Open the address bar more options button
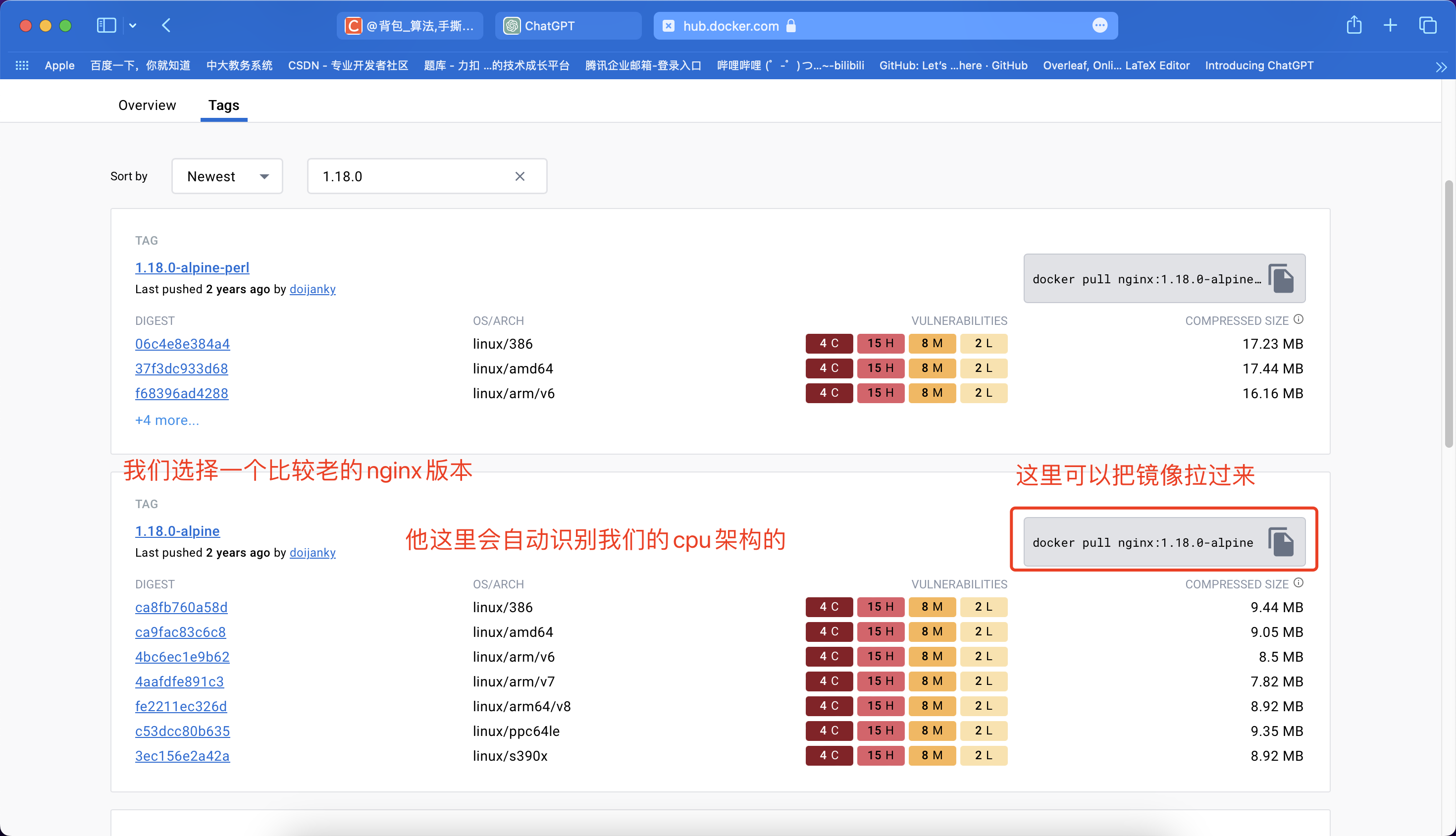Screen dimensions: 1456x836 coord(1099,25)
